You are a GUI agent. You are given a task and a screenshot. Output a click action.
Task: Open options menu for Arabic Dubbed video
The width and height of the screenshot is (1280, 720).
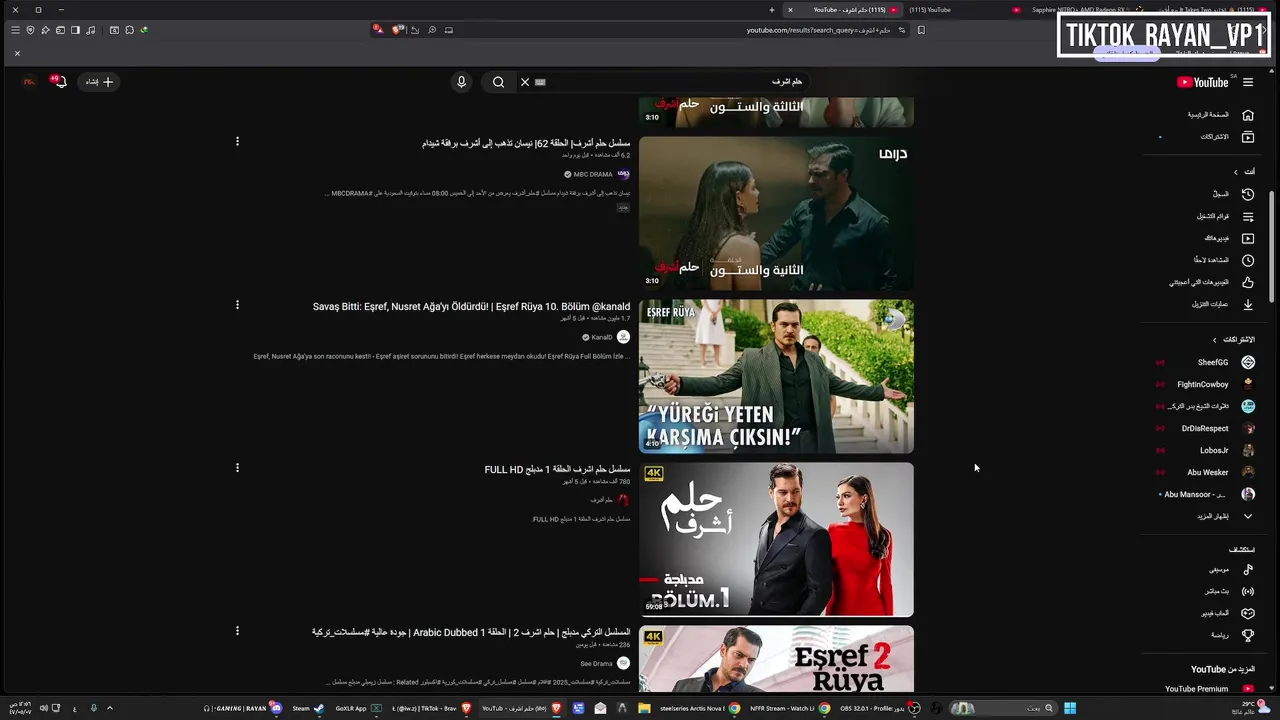(237, 631)
